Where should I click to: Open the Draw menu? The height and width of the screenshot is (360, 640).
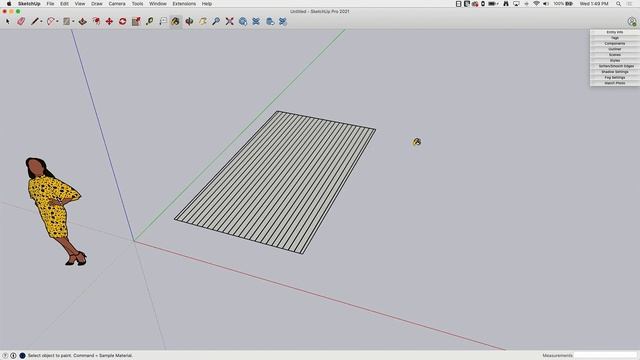coord(97,4)
